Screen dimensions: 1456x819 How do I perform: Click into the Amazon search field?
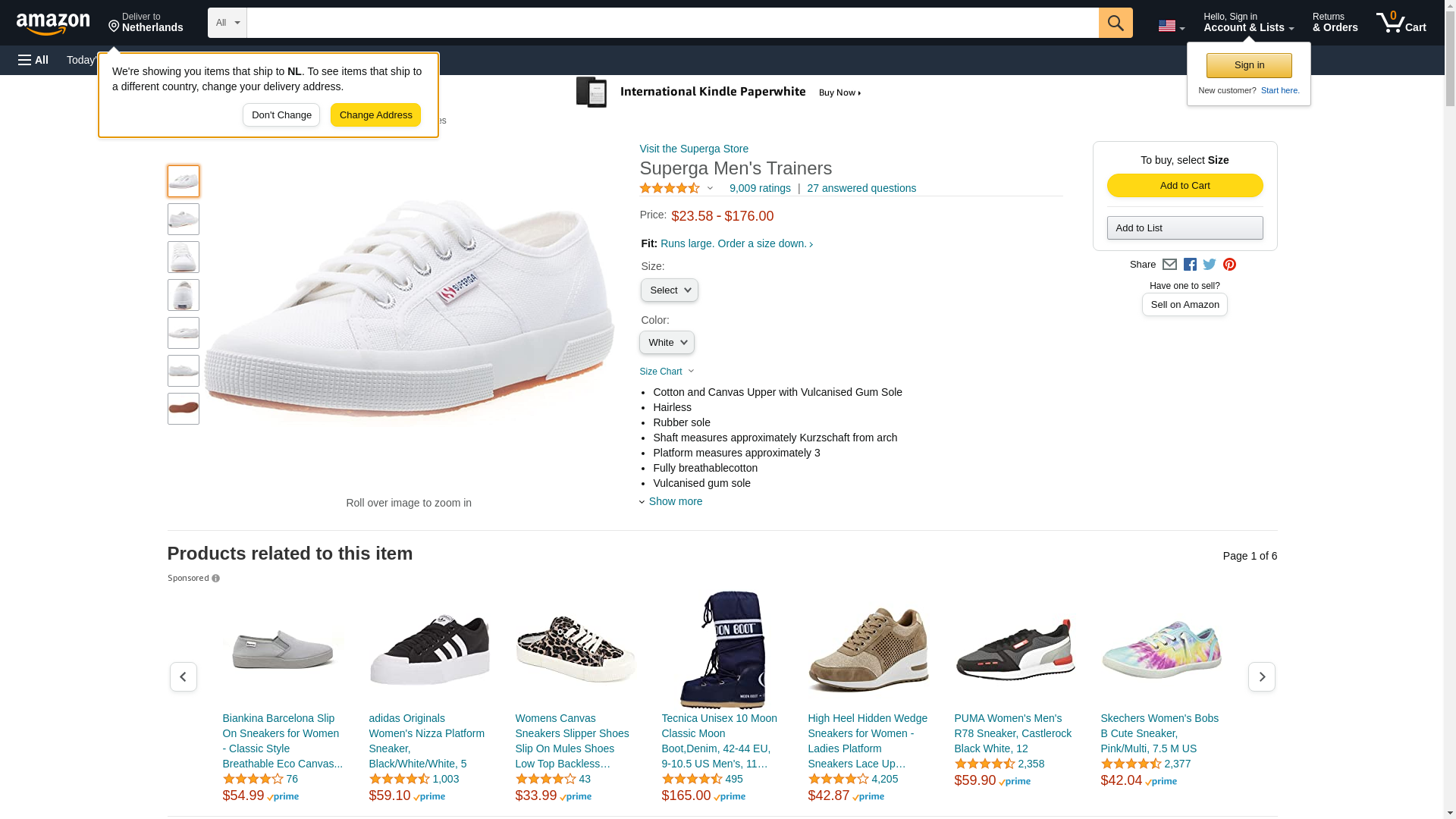pyautogui.click(x=673, y=23)
